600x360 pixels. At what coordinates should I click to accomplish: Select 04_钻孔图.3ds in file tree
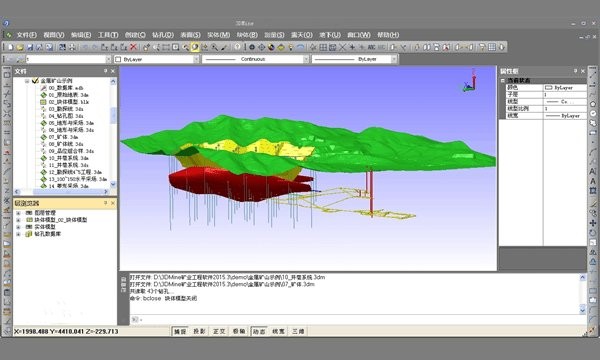pyautogui.click(x=66, y=116)
